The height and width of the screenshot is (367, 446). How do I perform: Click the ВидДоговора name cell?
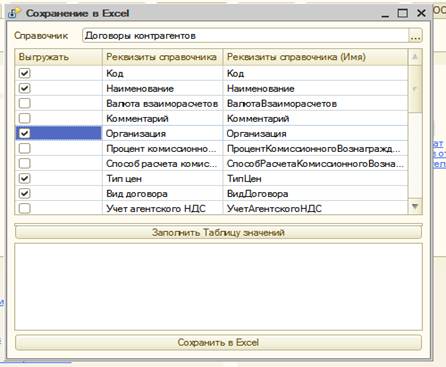(x=315, y=193)
